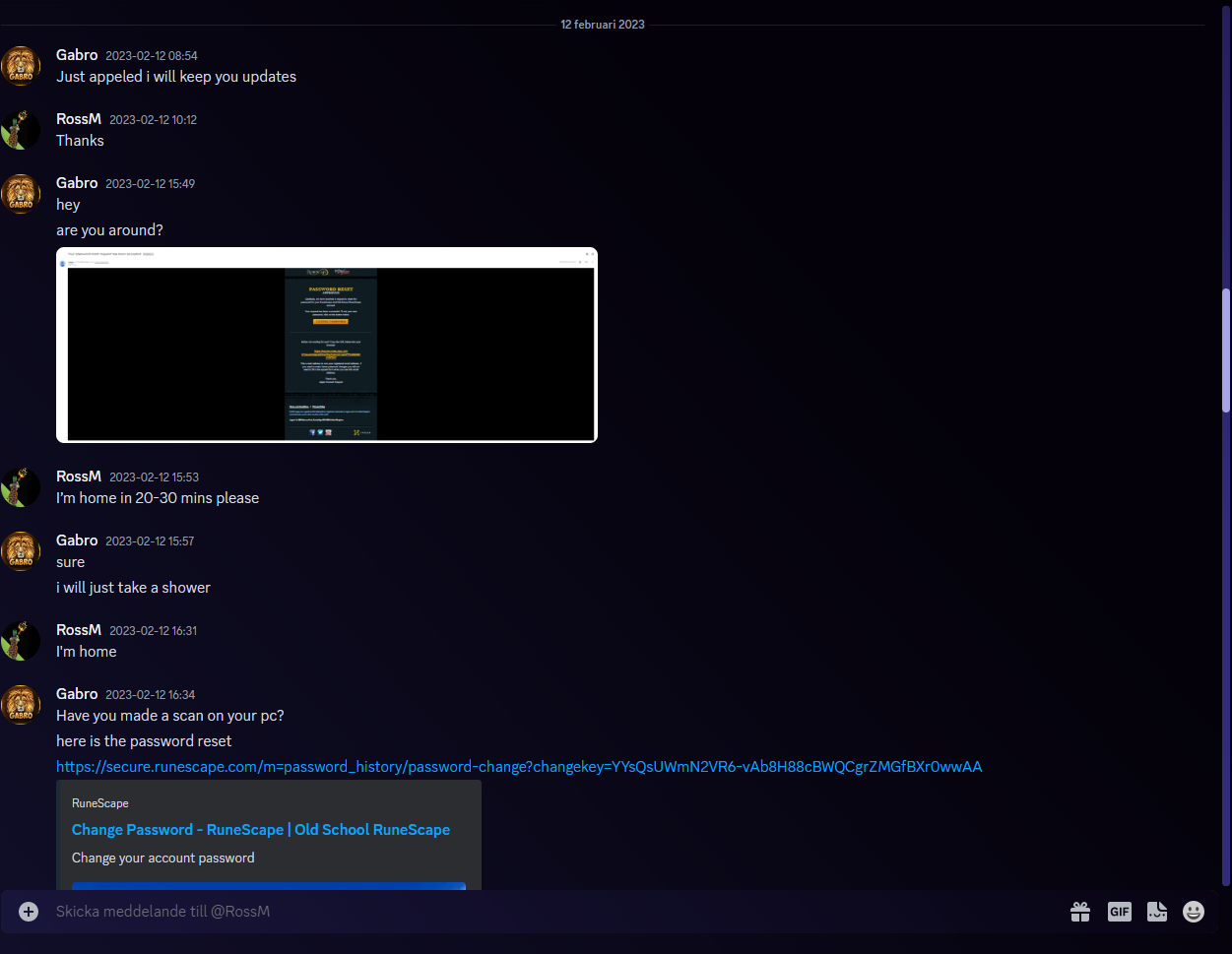
Task: Click RossM's avatar beside the 16:31 message
Action: pos(21,640)
